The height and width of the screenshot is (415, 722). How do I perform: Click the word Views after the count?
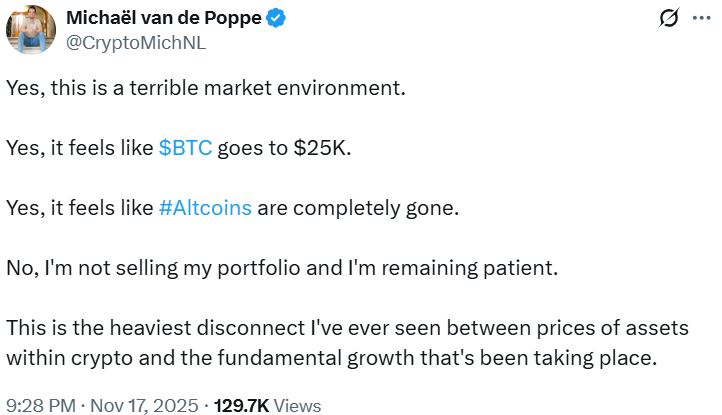[x=297, y=405]
